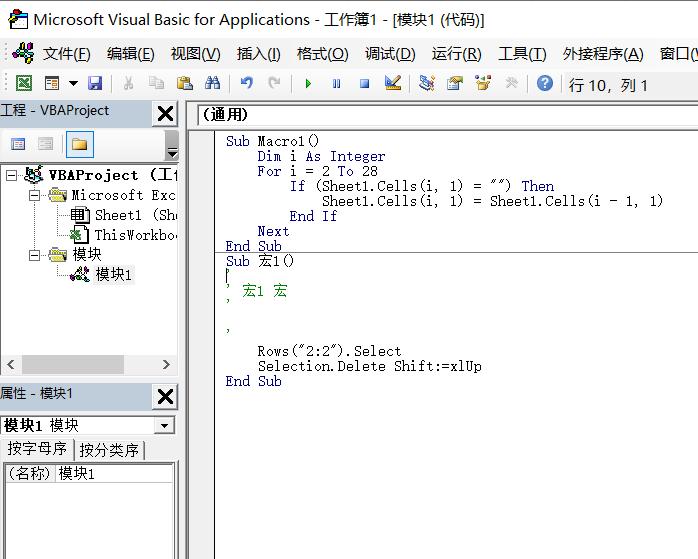The width and height of the screenshot is (698, 559).
Task: Click the Sub Macro1() code line
Action: coord(272,142)
